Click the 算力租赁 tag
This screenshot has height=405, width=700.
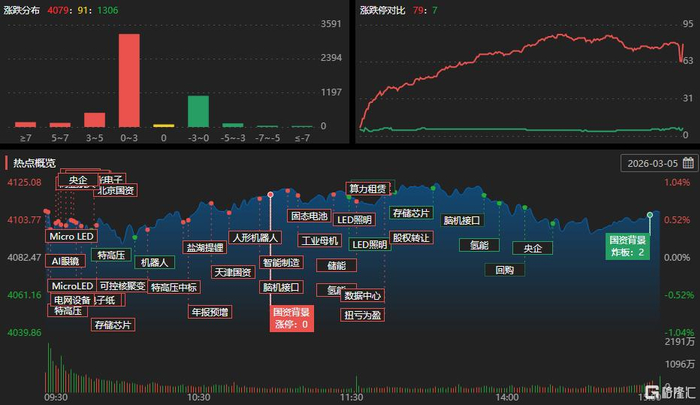368,188
